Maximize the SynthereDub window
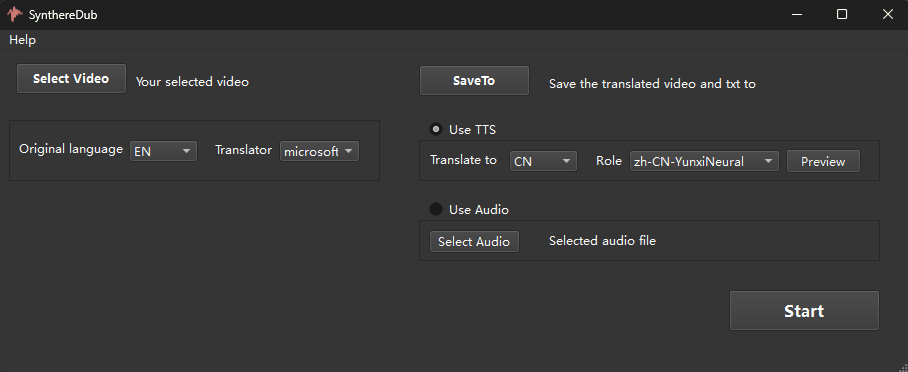The width and height of the screenshot is (908, 372). pos(842,14)
